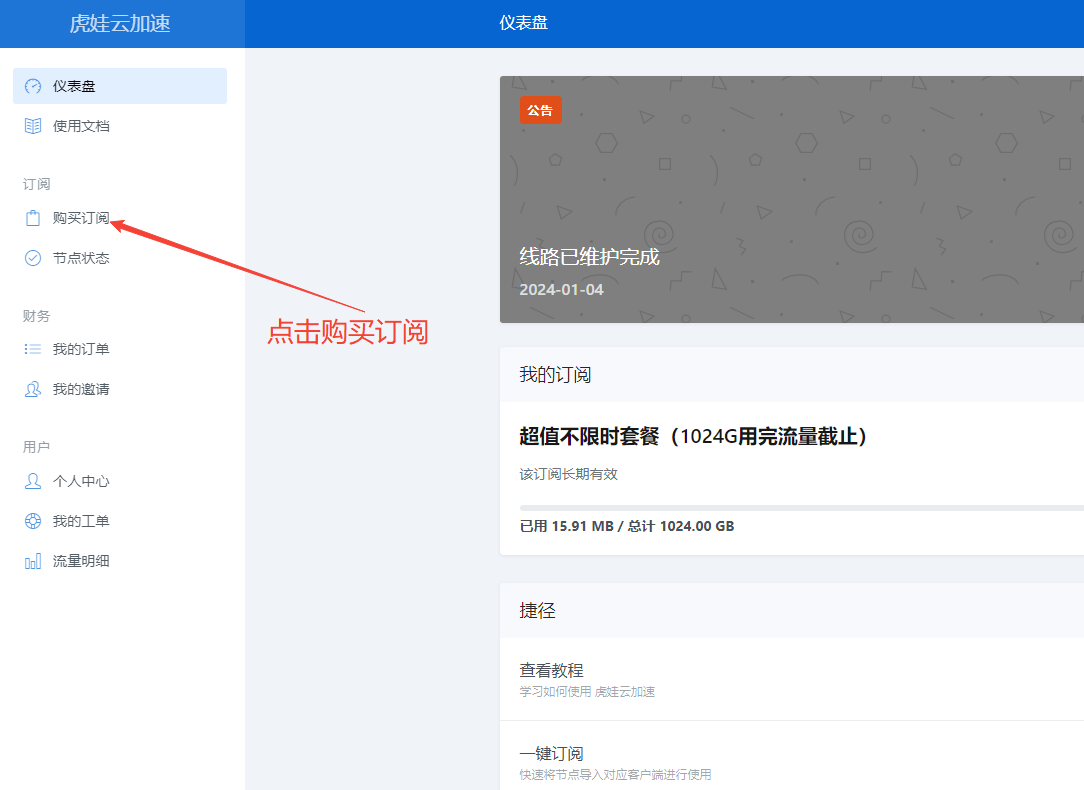Click the user icon beside 个人中心
Image resolution: width=1084 pixels, height=790 pixels.
point(33,481)
